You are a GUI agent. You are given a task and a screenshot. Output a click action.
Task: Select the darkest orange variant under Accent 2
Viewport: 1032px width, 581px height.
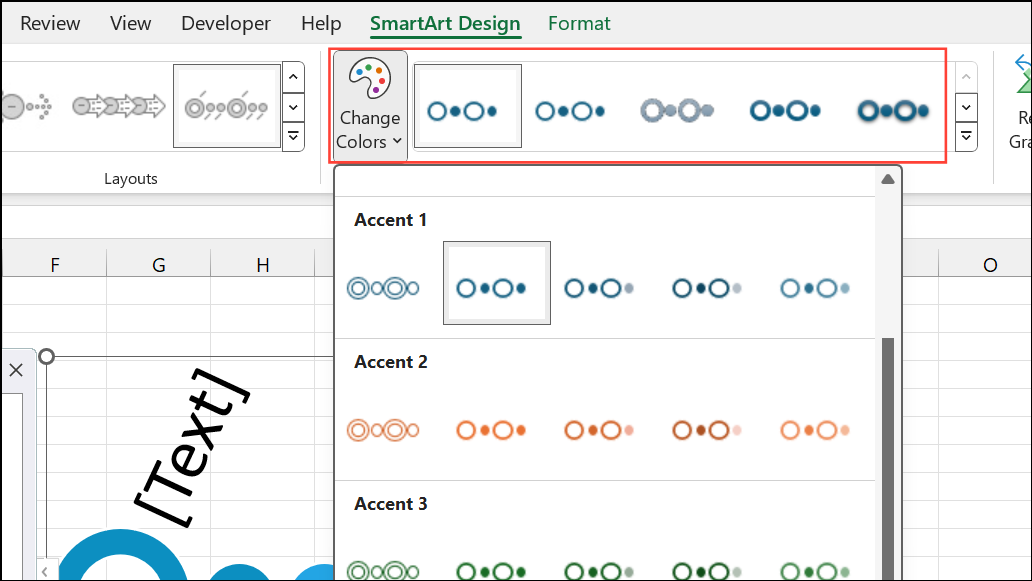707,429
